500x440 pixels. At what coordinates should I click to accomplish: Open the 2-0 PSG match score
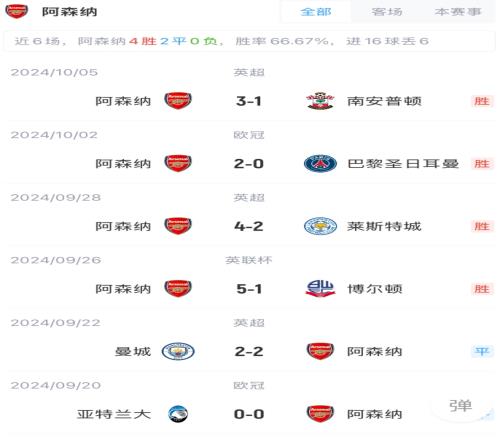click(x=249, y=163)
